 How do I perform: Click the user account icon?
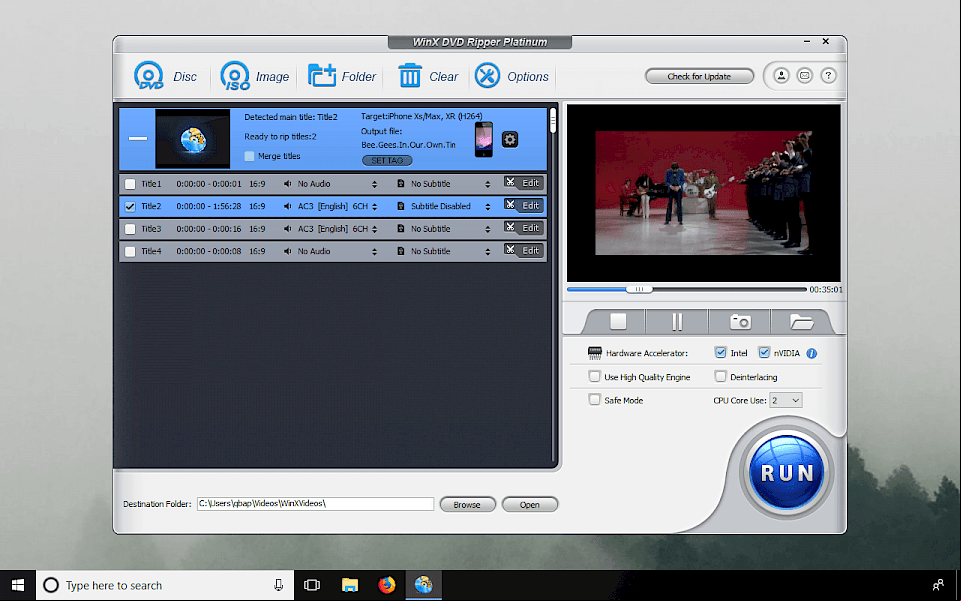pos(781,75)
